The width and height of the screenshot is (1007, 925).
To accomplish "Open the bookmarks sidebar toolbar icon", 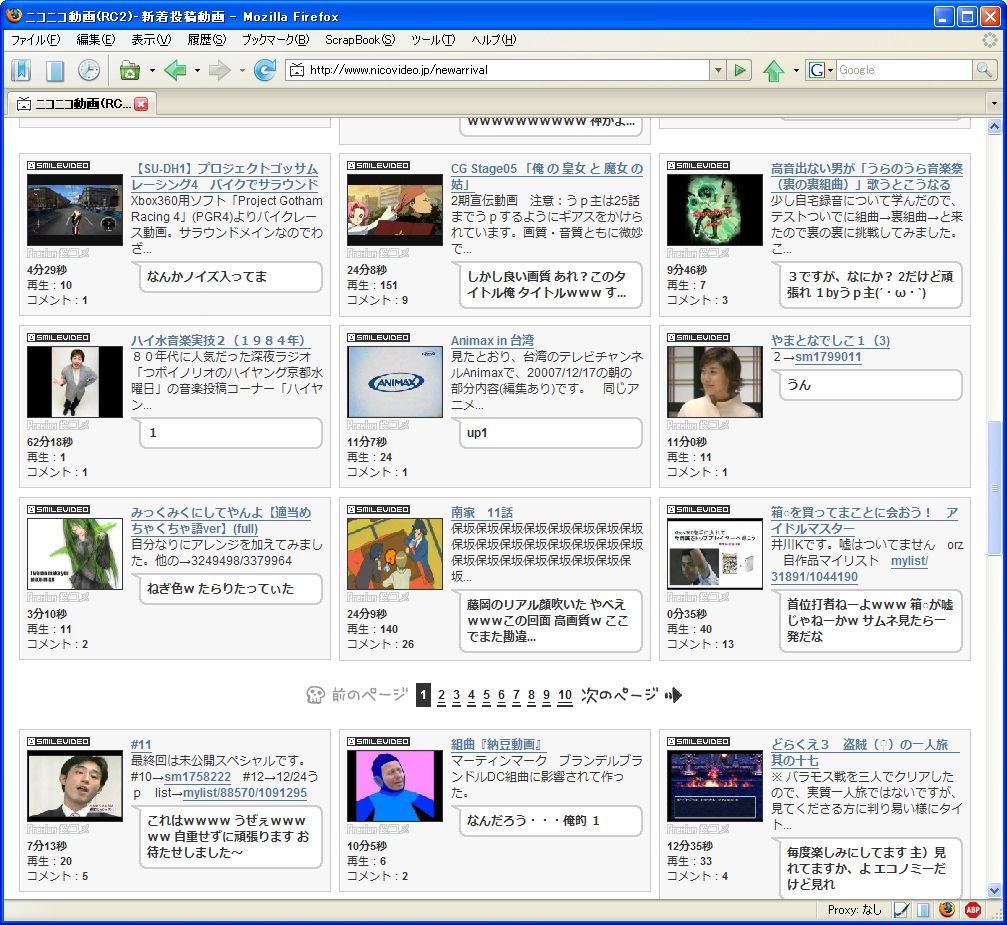I will click(x=21, y=70).
